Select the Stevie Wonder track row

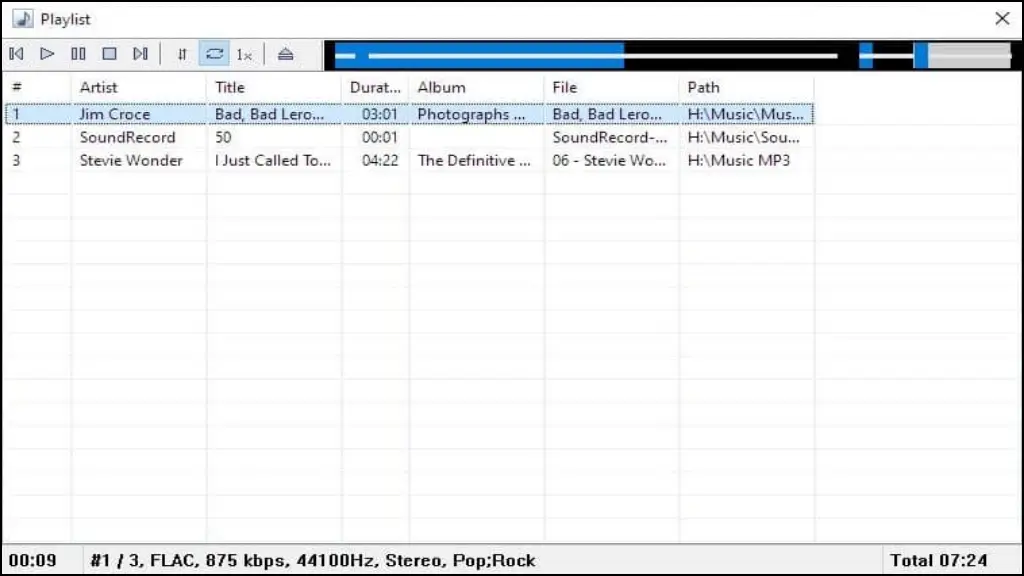coord(409,161)
